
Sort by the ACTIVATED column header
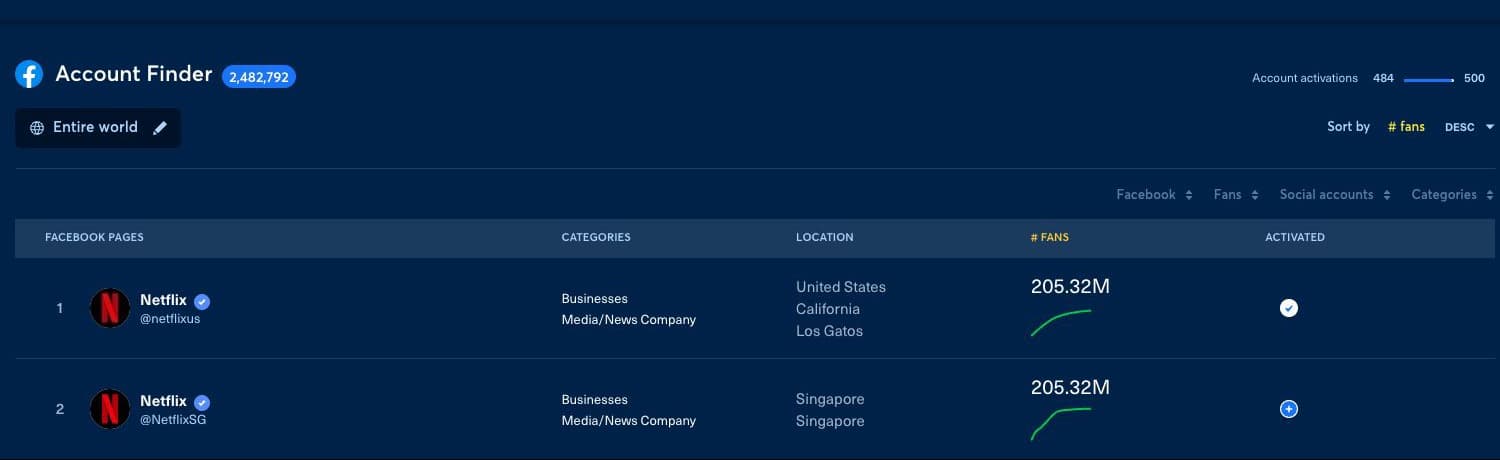(1295, 237)
